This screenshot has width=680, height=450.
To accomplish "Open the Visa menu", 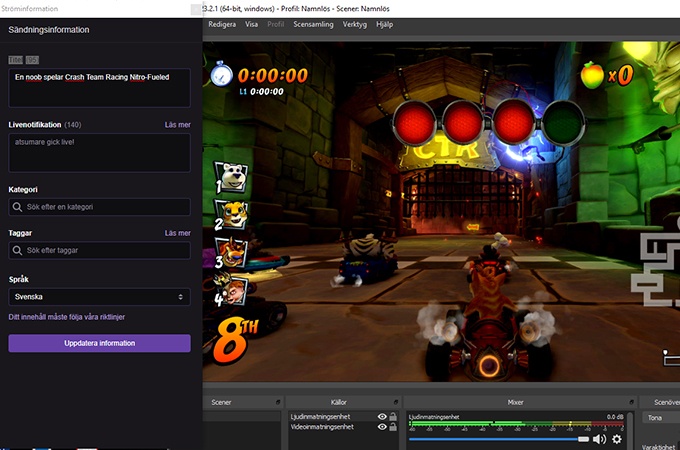I will click(252, 25).
